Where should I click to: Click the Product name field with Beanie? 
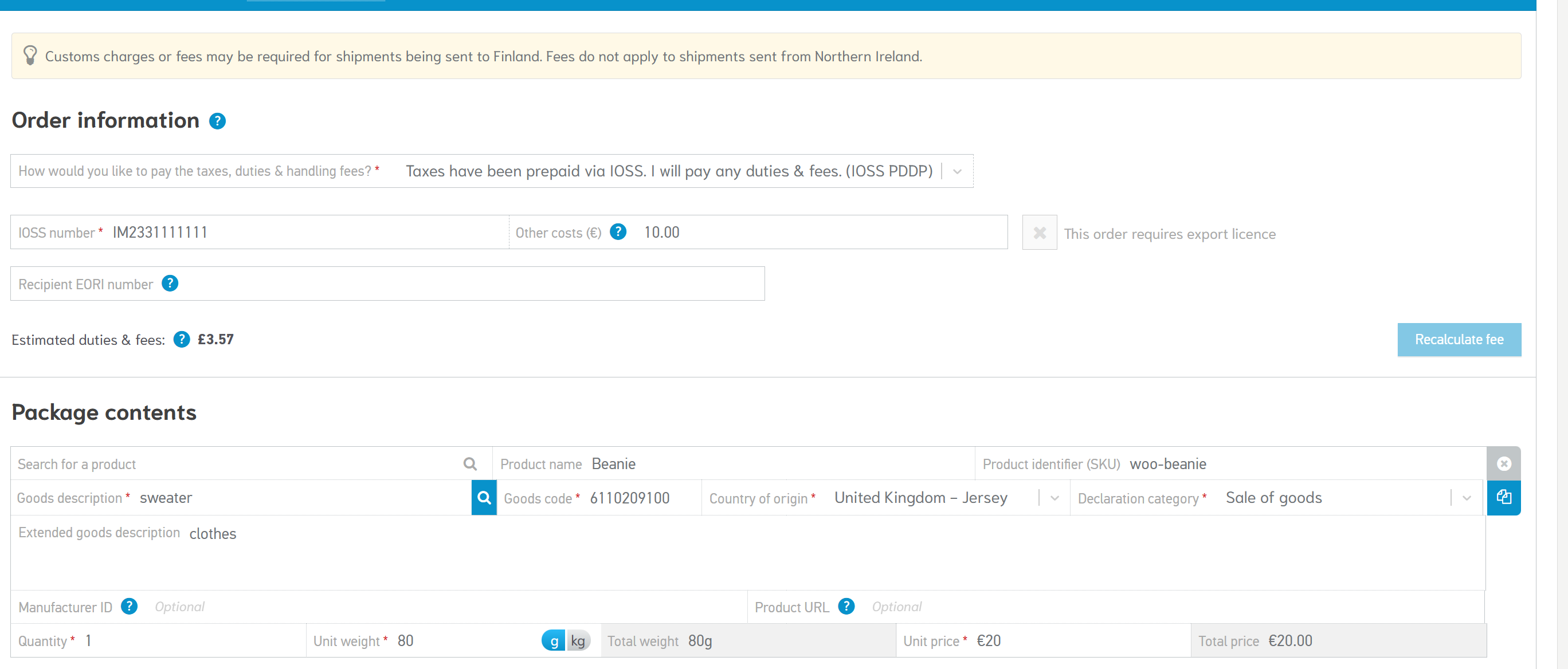click(x=734, y=464)
